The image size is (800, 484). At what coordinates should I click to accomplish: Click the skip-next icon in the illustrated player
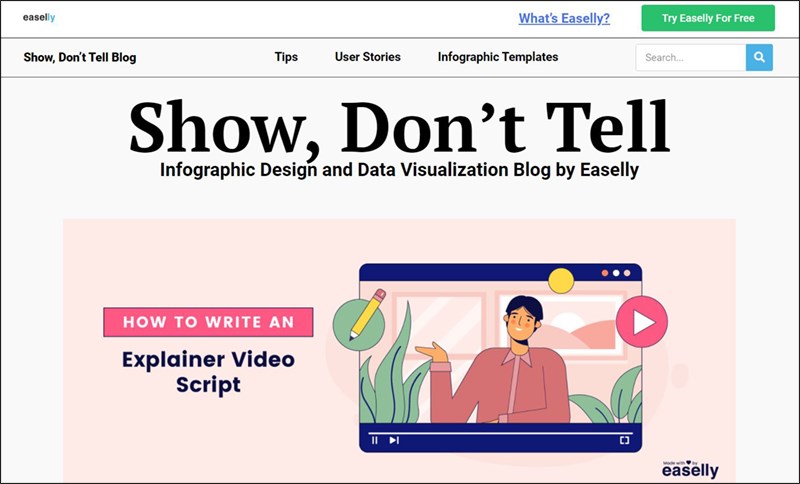point(394,440)
